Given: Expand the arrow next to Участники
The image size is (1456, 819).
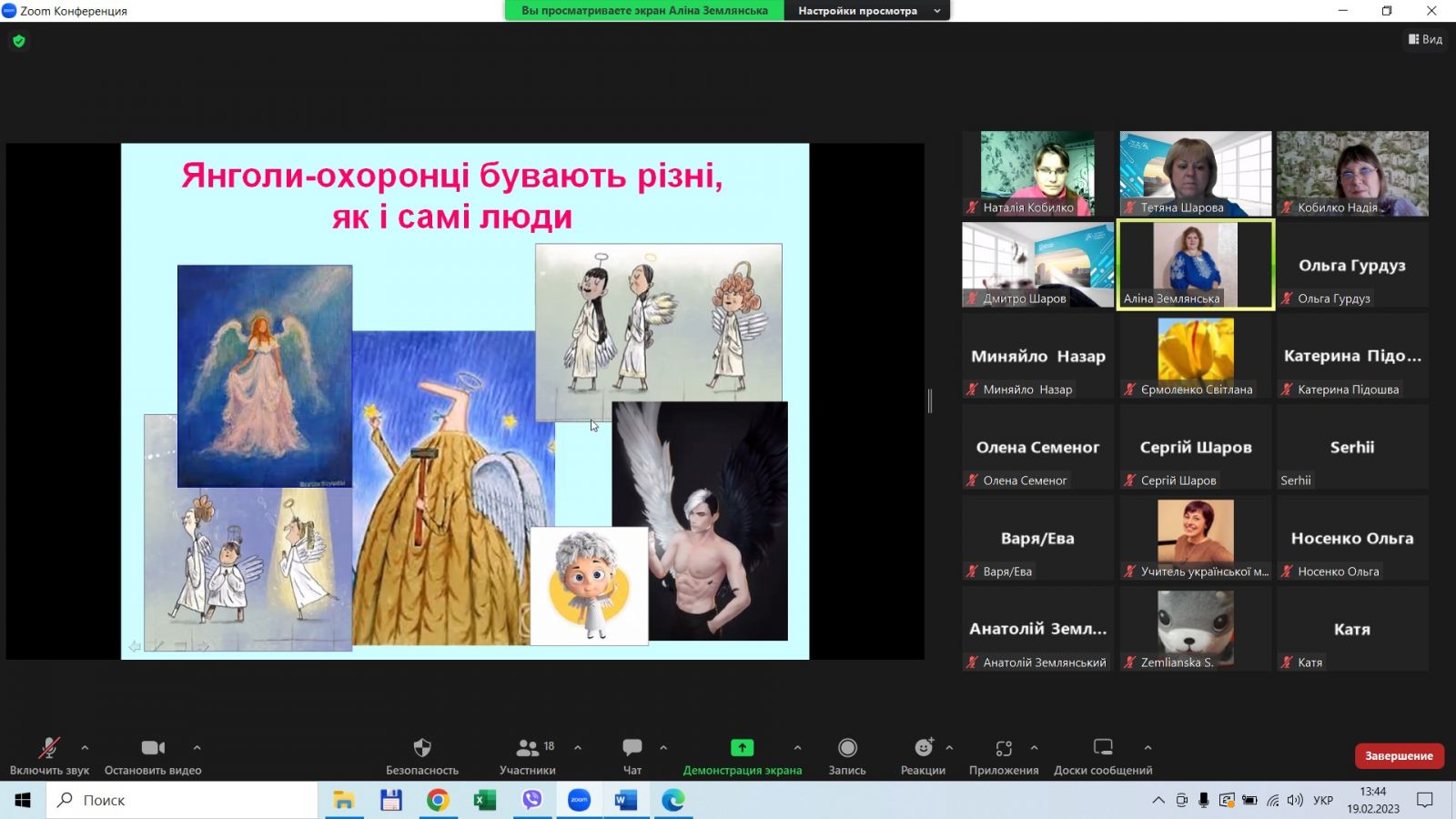Looking at the screenshot, I should click(578, 748).
